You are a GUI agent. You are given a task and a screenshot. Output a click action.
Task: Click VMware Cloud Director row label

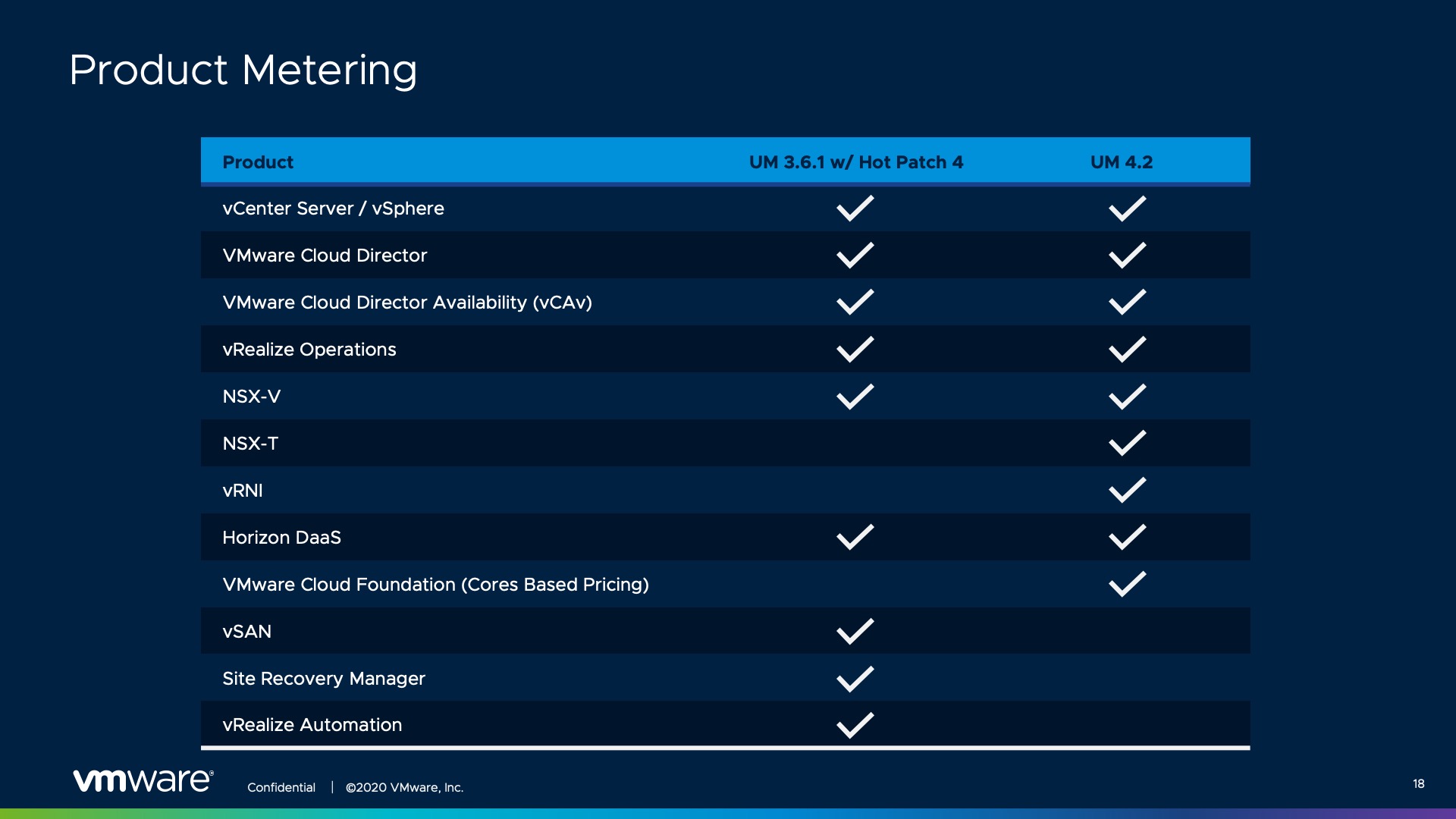[x=325, y=256]
